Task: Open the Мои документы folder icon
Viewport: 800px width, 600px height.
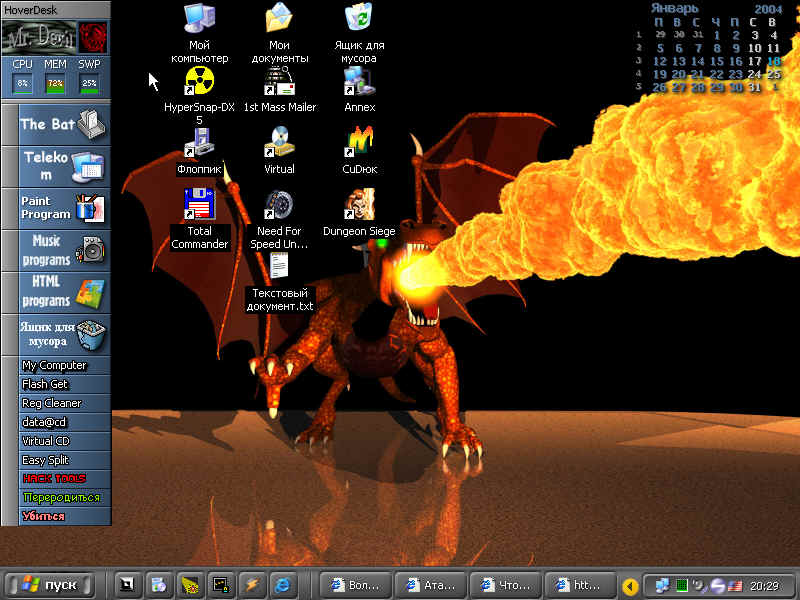Action: [280, 33]
